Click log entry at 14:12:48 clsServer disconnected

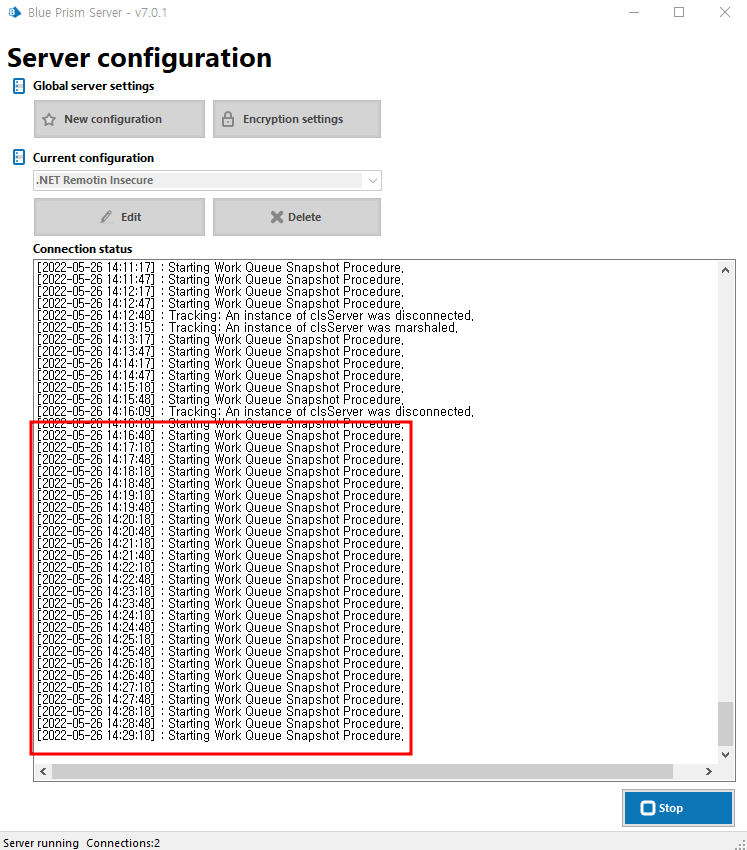coord(255,315)
